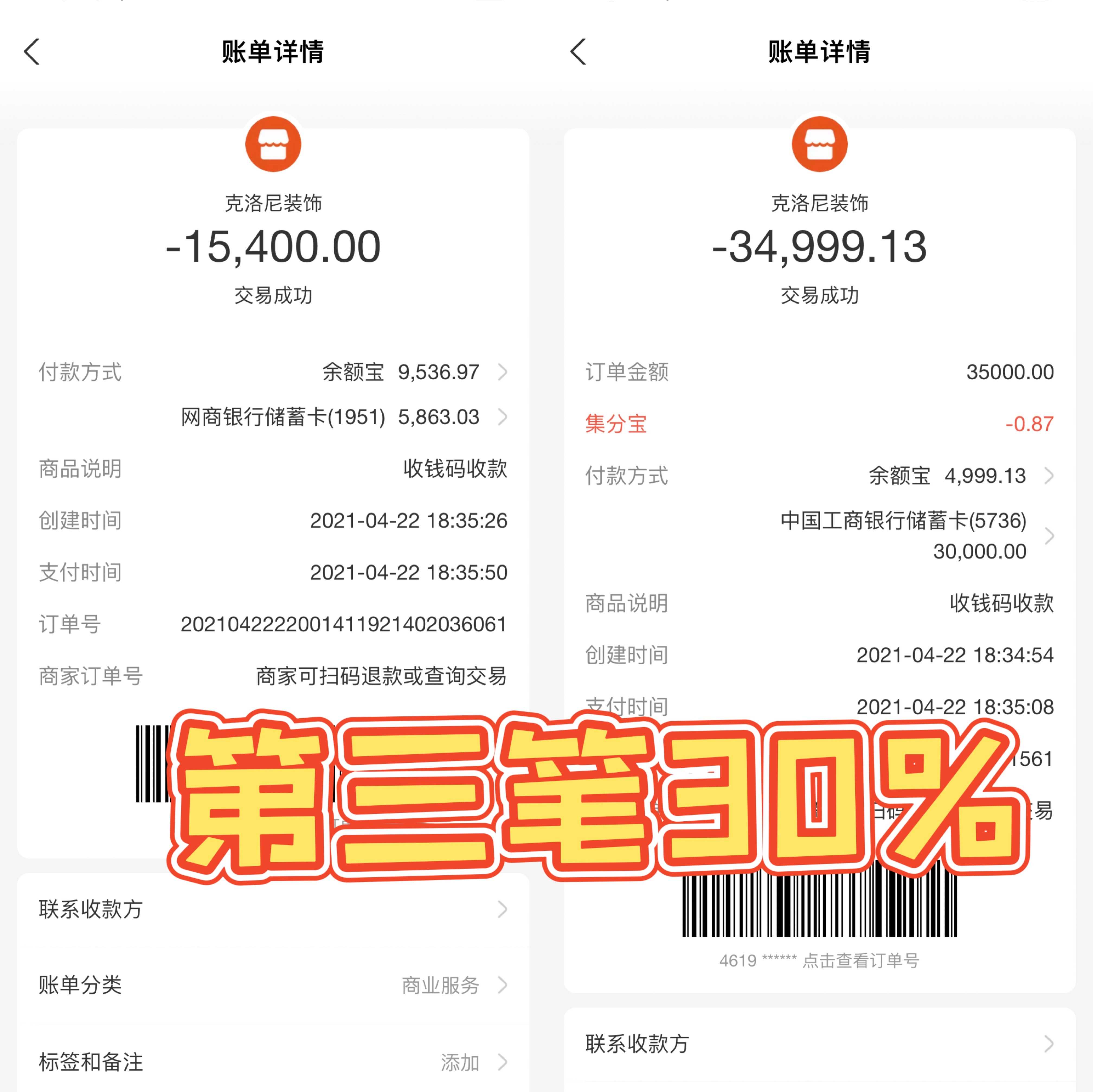Viewport: 1093px width, 1092px height.
Task: Open 联系收款方 on the right bill
Action: click(820, 1044)
